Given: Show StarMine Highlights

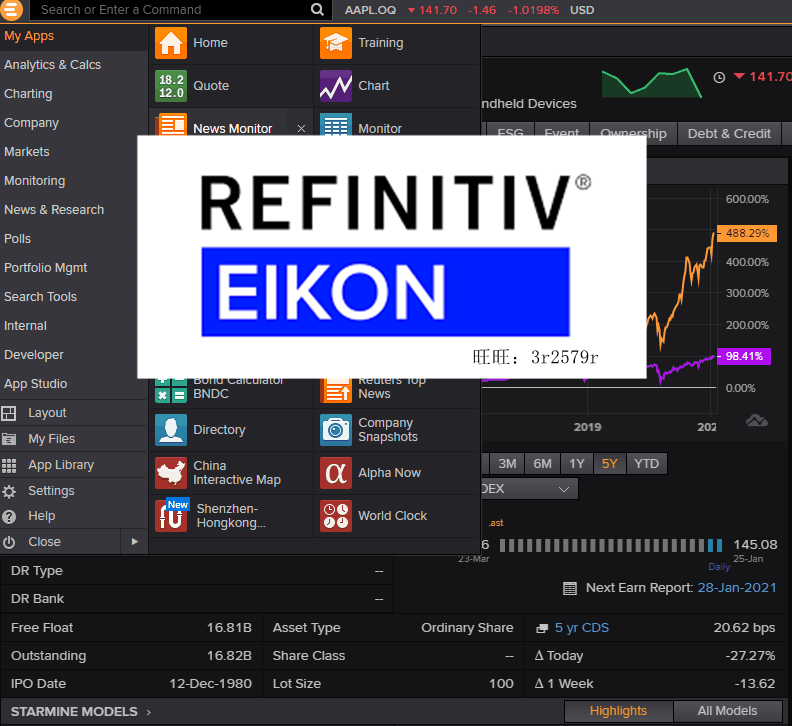Looking at the screenshot, I should (618, 711).
